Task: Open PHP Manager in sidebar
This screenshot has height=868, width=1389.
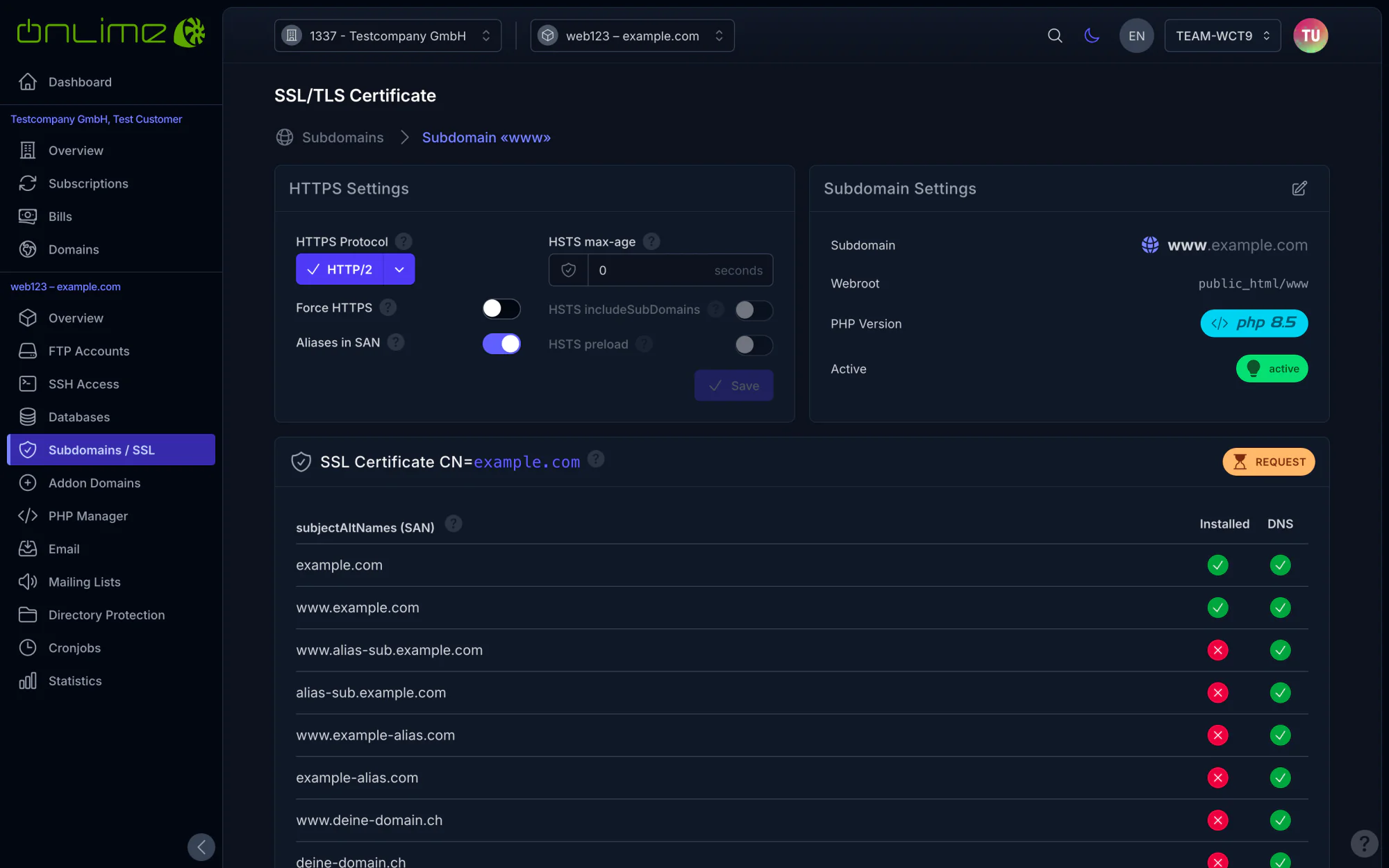Action: click(111, 516)
